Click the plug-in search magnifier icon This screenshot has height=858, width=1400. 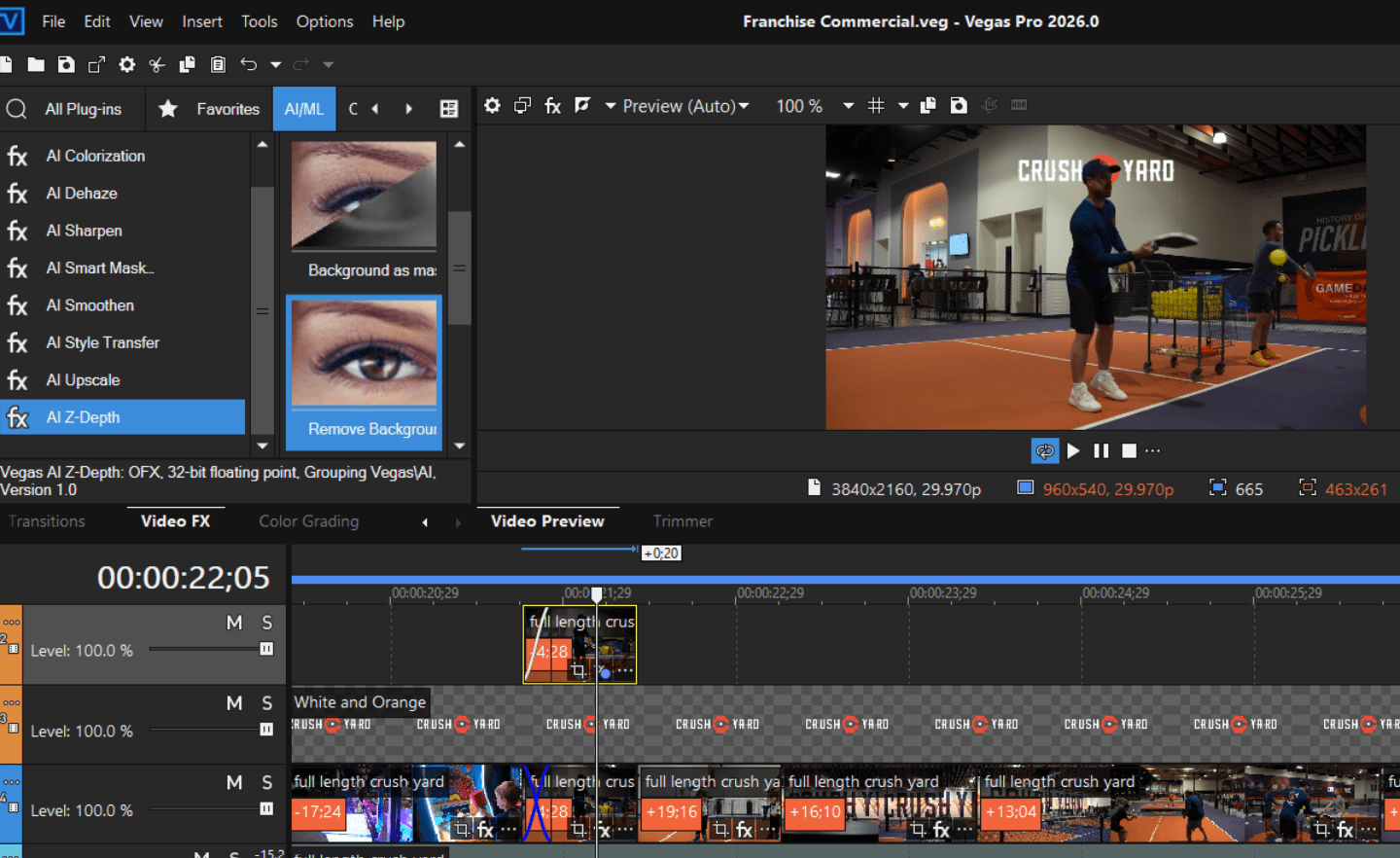pos(17,109)
